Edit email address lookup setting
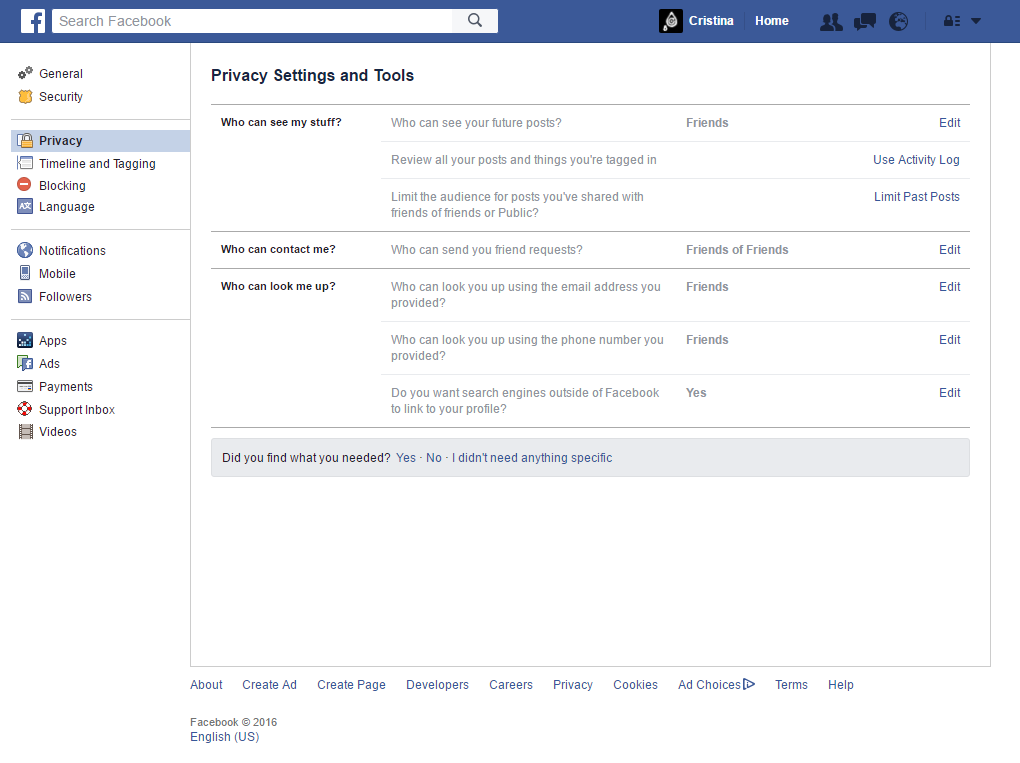 pyautogui.click(x=949, y=287)
